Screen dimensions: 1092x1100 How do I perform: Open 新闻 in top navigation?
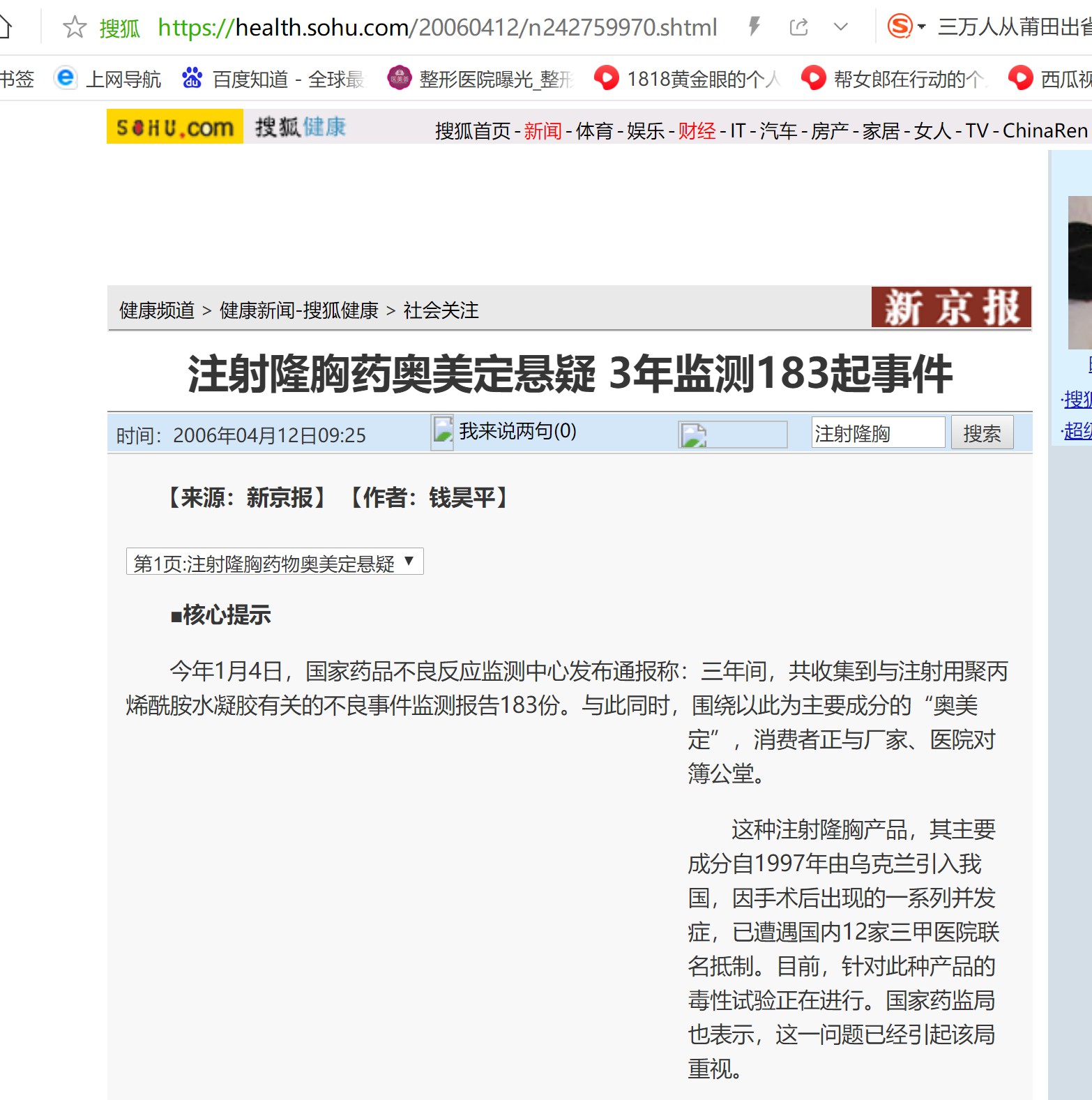(543, 130)
